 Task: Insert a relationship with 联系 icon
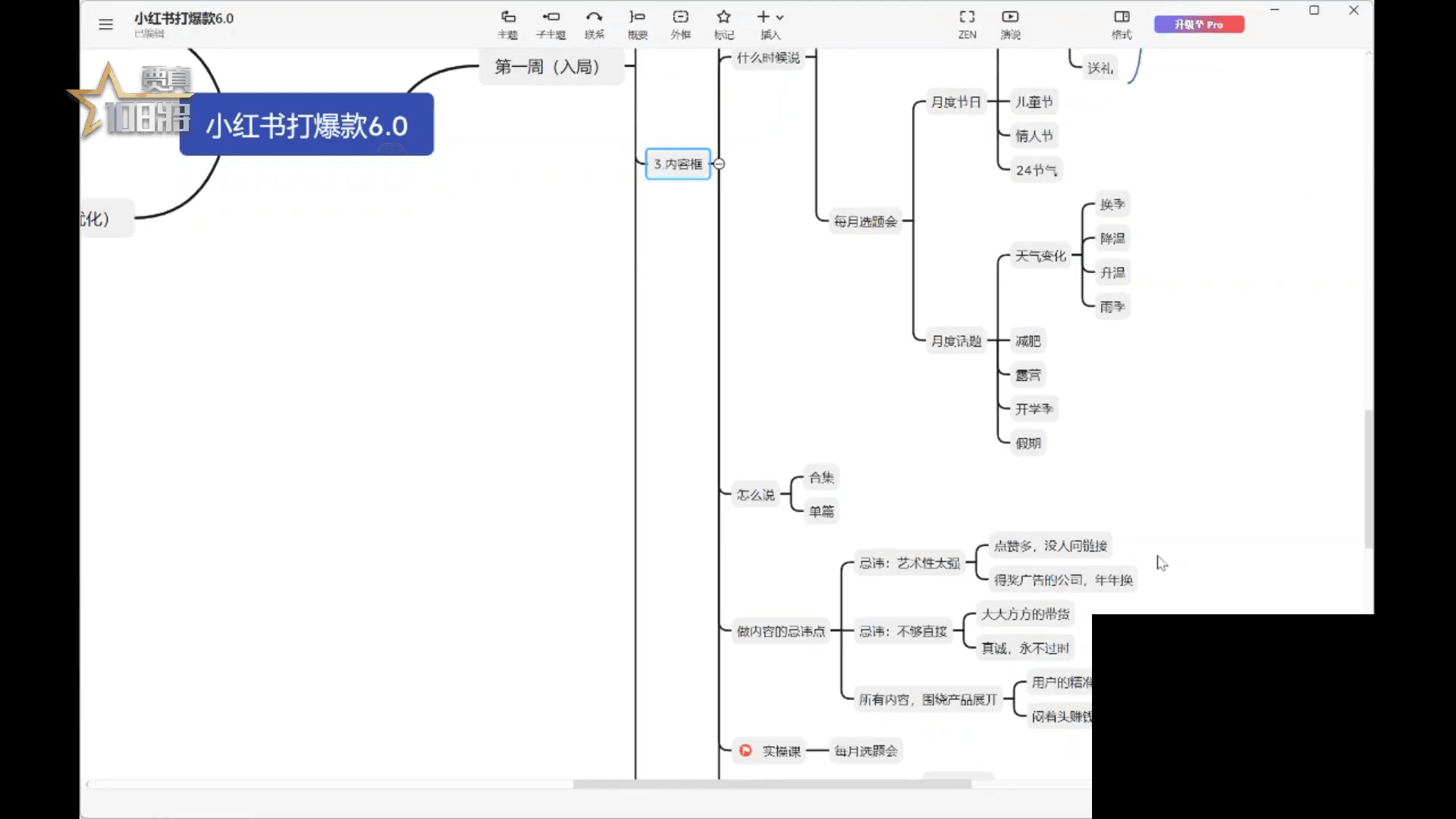595,24
